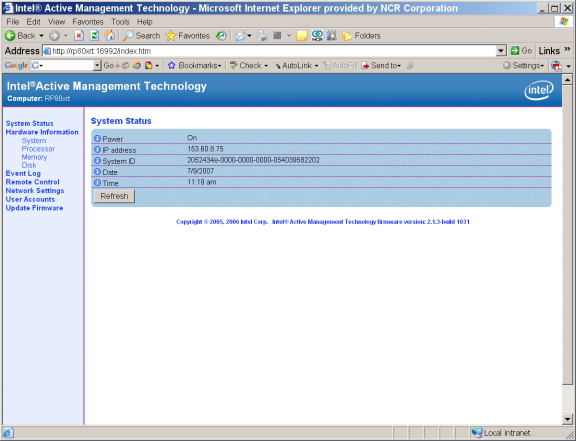The width and height of the screenshot is (576, 441).
Task: Open the Check button dropdown arrow
Action: pyautogui.click(x=266, y=66)
